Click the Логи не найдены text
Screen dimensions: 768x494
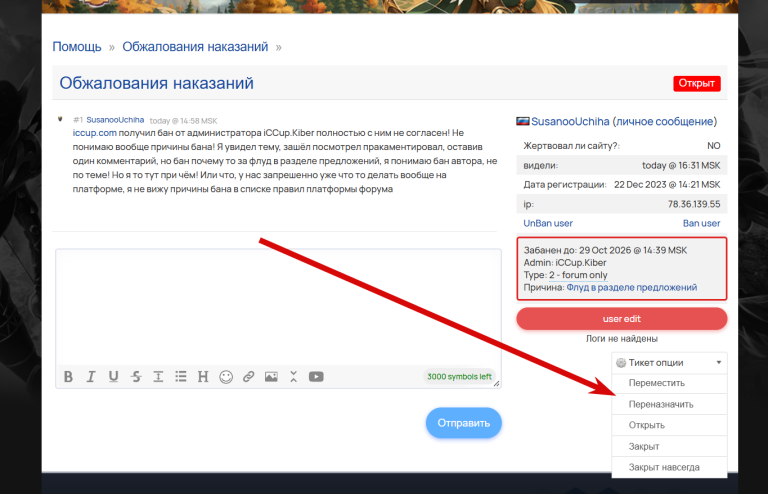coord(622,339)
